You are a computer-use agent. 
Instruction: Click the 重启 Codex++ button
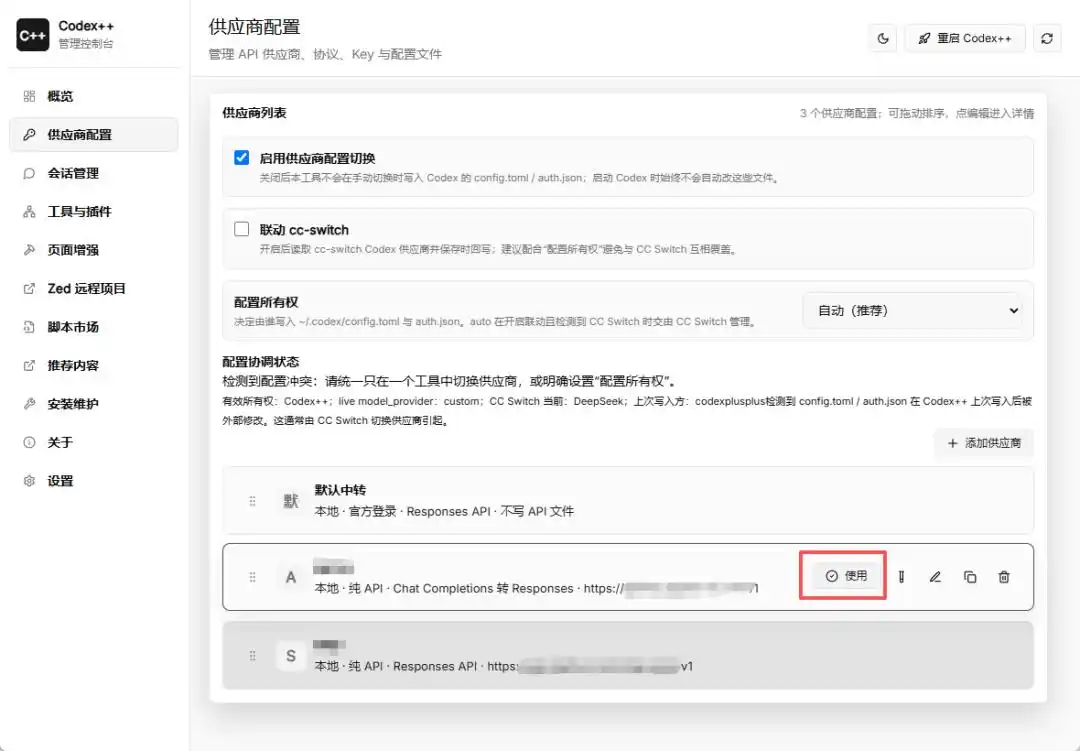(x=964, y=39)
